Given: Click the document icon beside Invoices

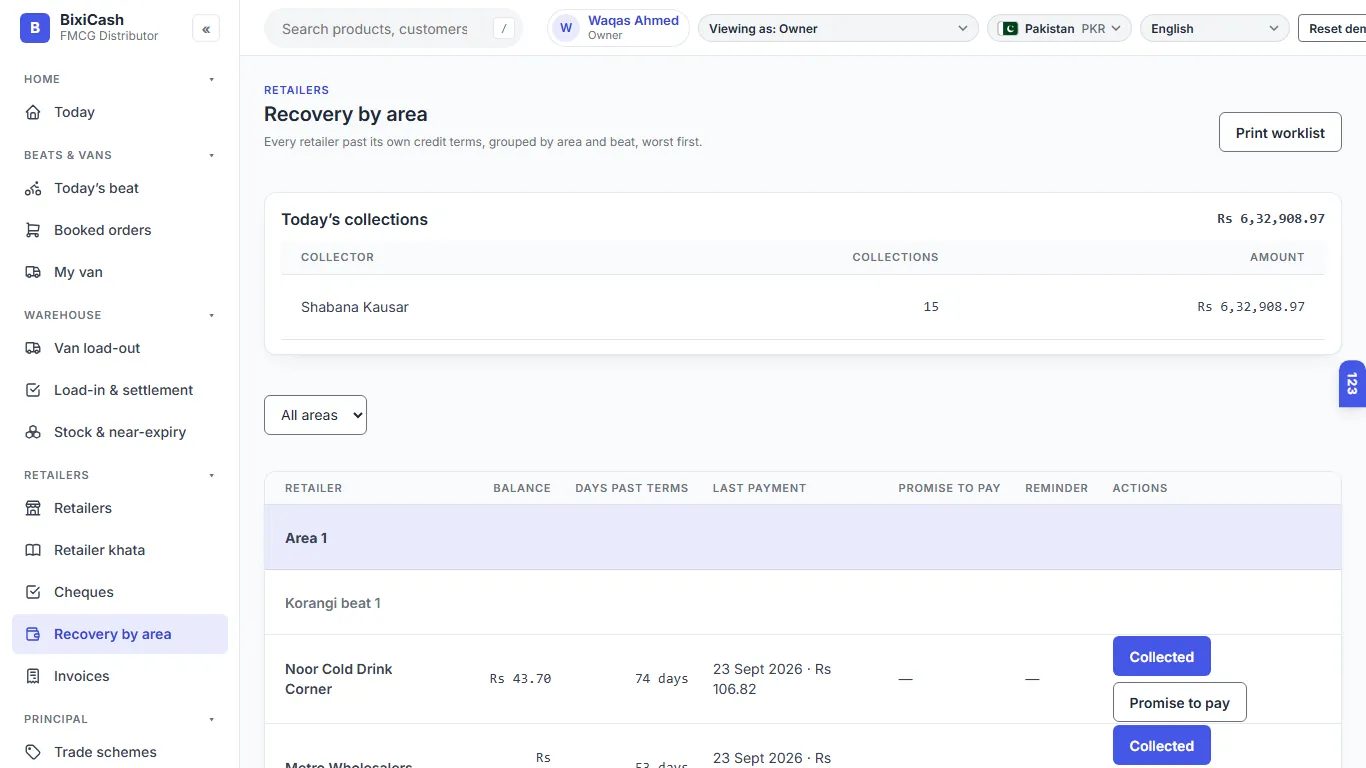Looking at the screenshot, I should tap(33, 676).
